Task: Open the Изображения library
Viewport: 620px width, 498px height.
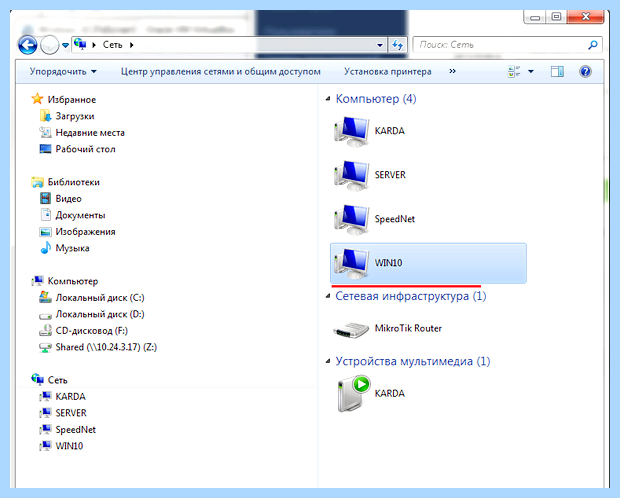Action: pos(85,232)
